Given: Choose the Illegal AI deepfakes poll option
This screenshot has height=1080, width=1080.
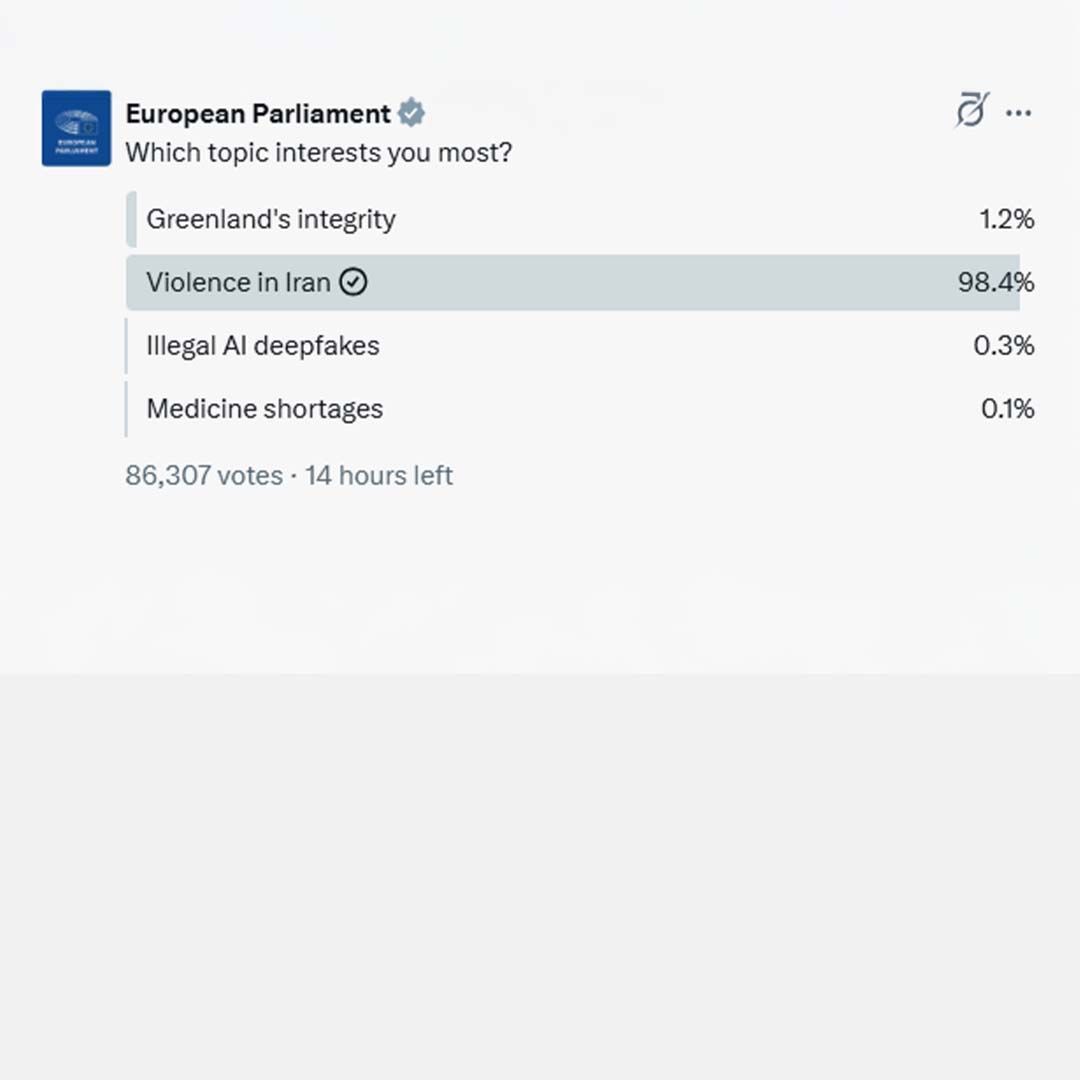Looking at the screenshot, I should [263, 346].
